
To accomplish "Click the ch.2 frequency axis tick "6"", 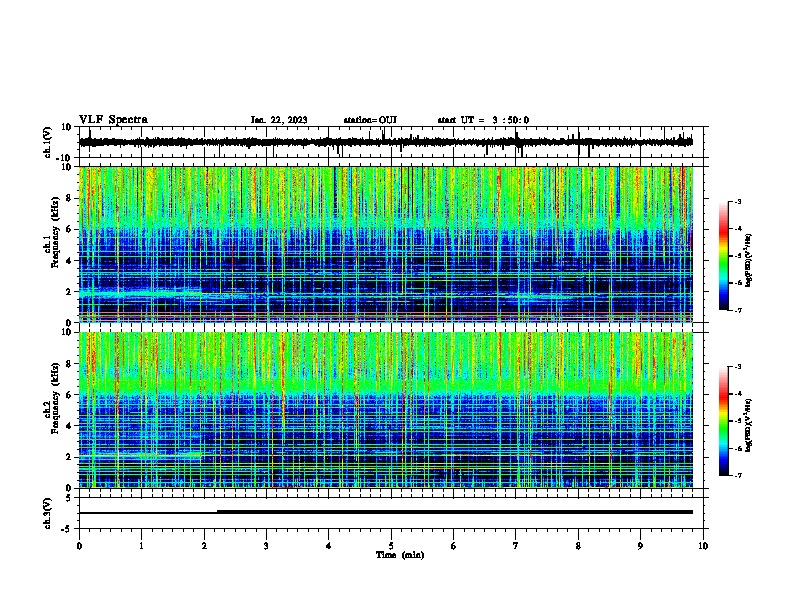I will (70, 395).
